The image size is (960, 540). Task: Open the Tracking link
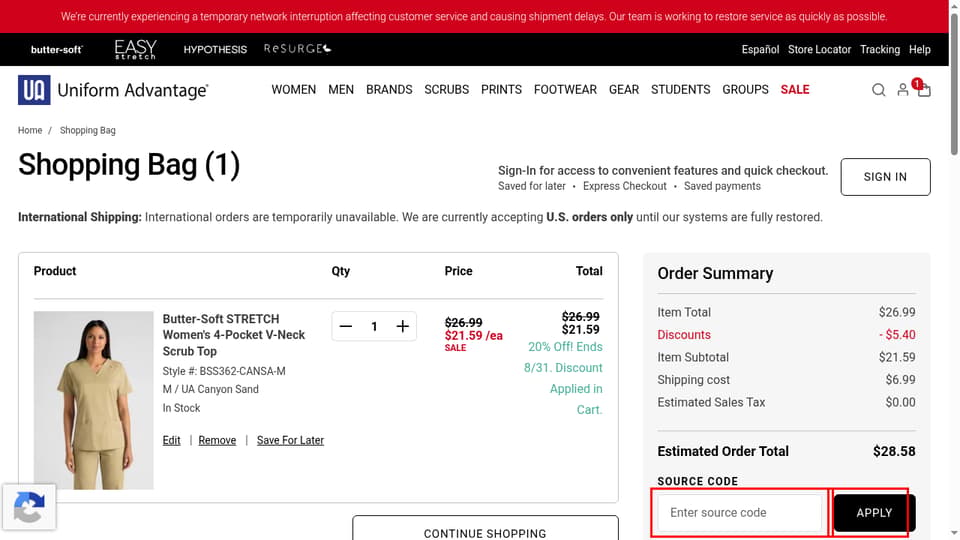point(880,50)
